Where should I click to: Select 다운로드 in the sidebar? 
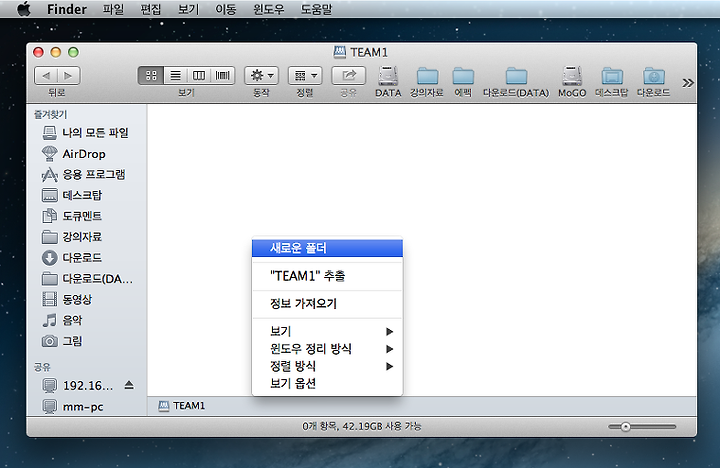(87, 258)
